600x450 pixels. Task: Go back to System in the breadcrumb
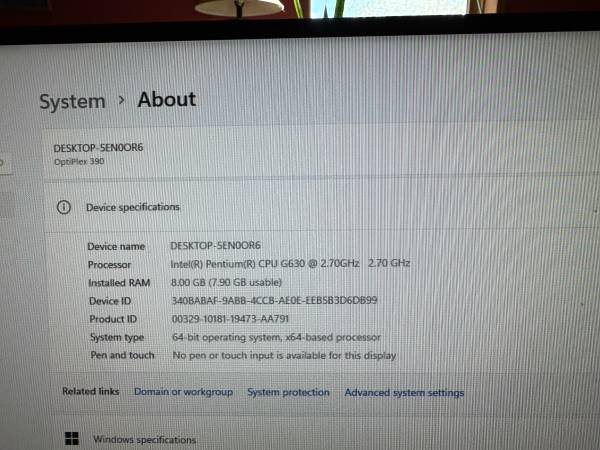pos(72,101)
